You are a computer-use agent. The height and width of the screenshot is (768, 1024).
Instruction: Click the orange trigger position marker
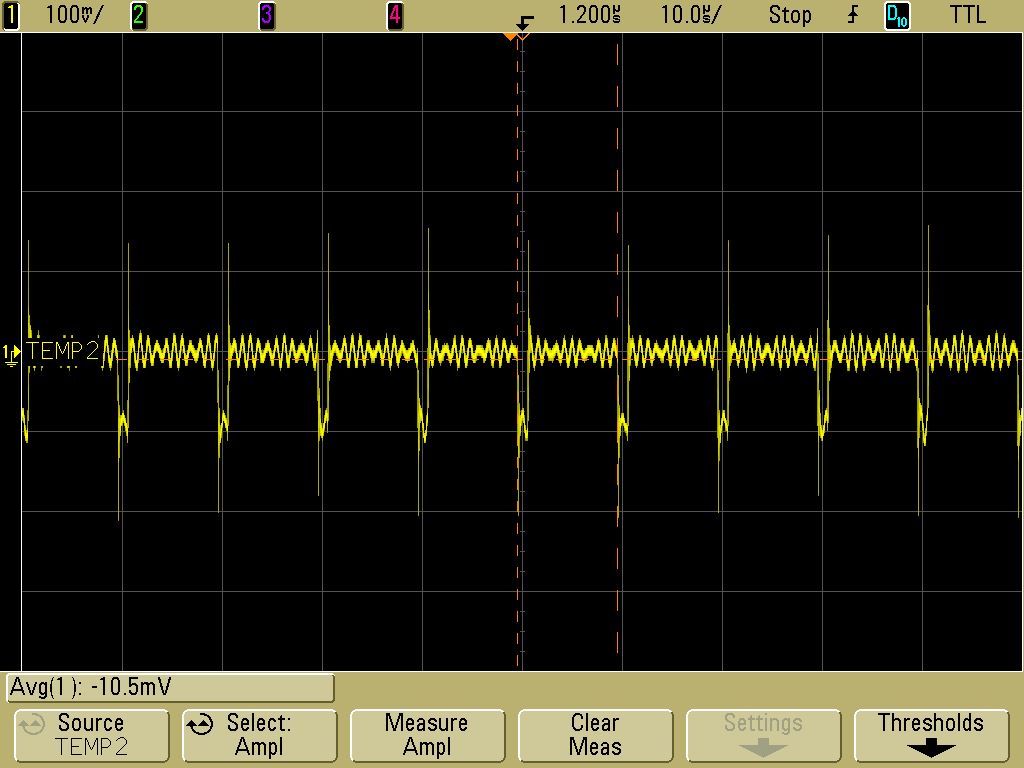pos(511,37)
